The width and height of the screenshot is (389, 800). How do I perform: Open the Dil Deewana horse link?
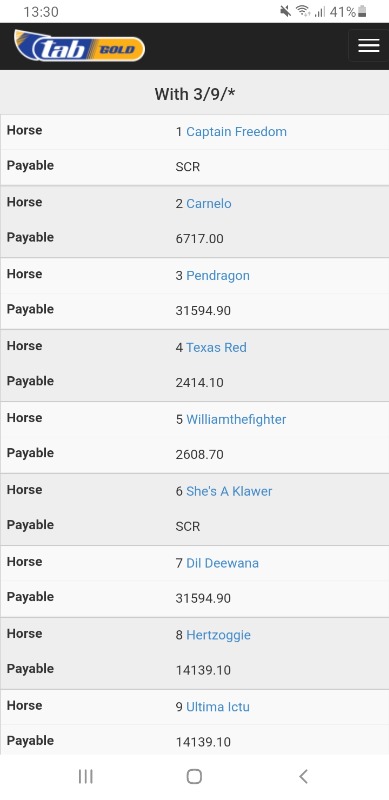coord(223,563)
